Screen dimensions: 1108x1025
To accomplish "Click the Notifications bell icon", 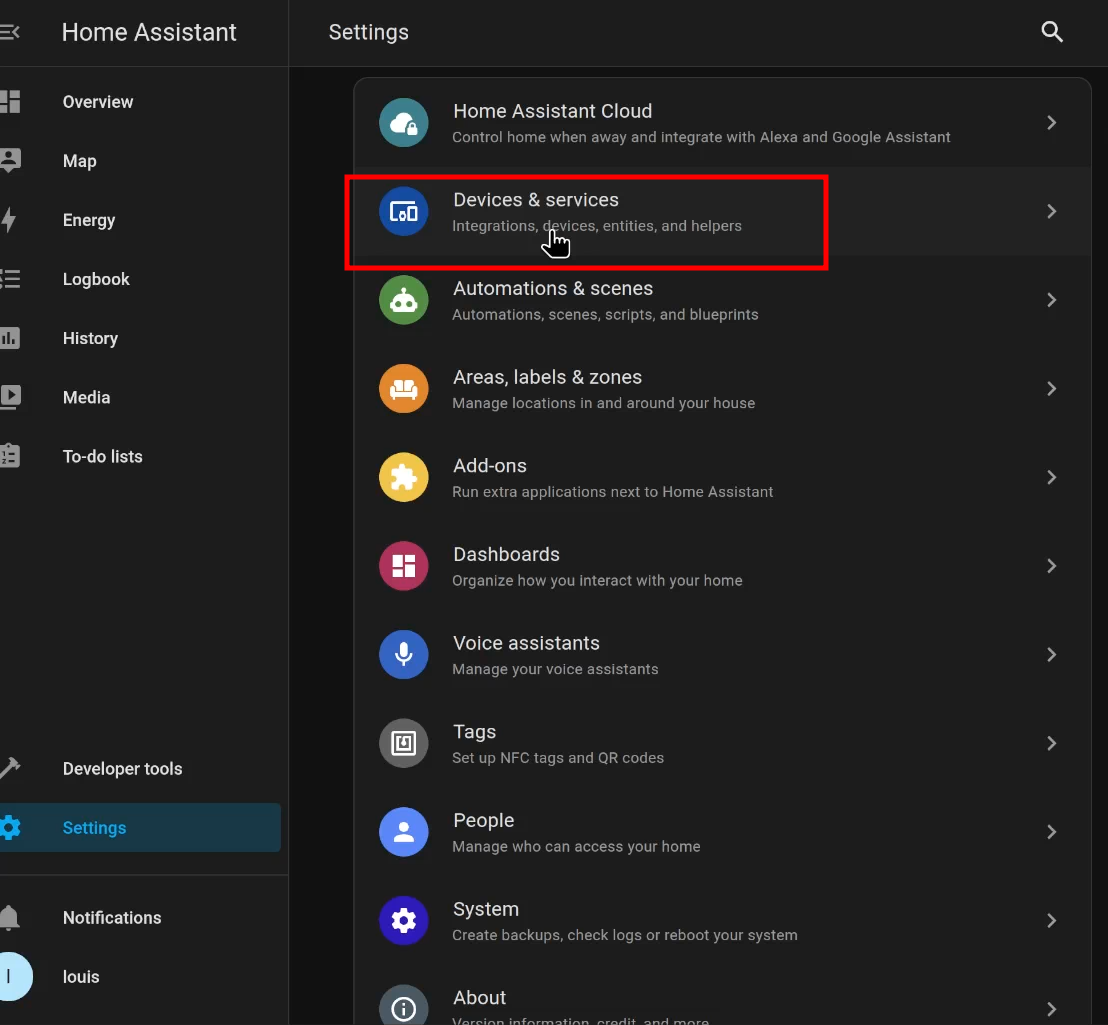I will [9, 918].
